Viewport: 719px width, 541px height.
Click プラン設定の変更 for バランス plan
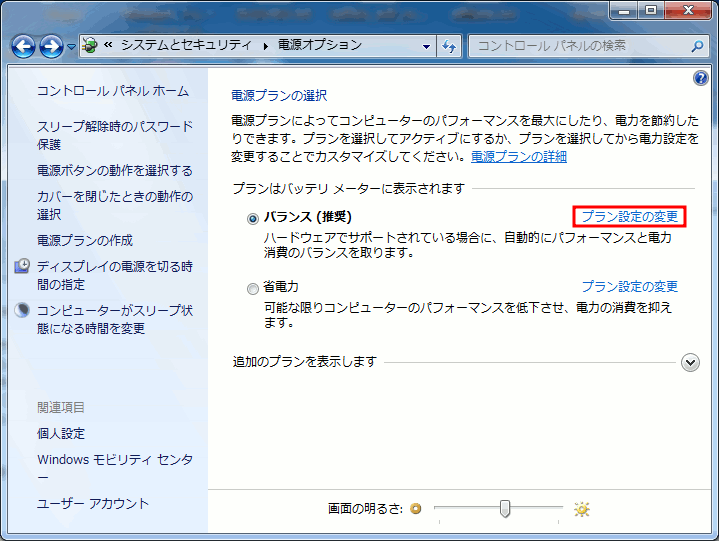click(x=629, y=216)
